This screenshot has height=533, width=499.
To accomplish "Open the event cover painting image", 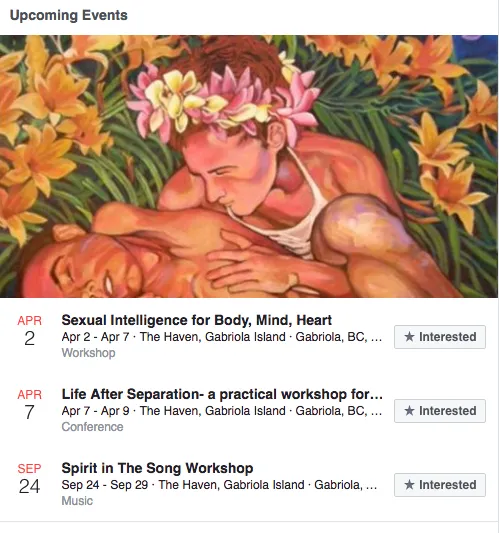I will pyautogui.click(x=249, y=166).
